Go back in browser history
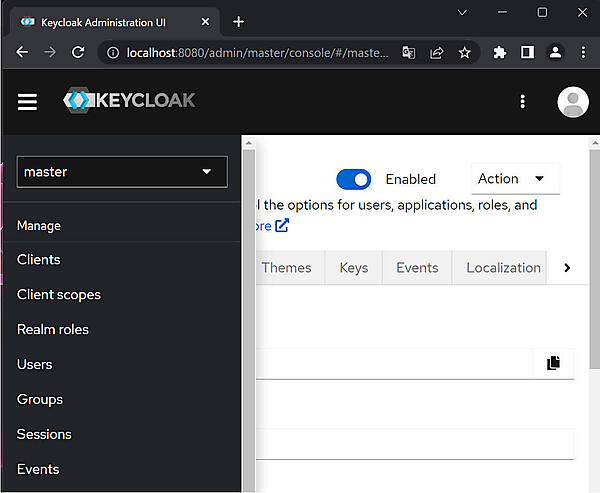 [x=22, y=52]
